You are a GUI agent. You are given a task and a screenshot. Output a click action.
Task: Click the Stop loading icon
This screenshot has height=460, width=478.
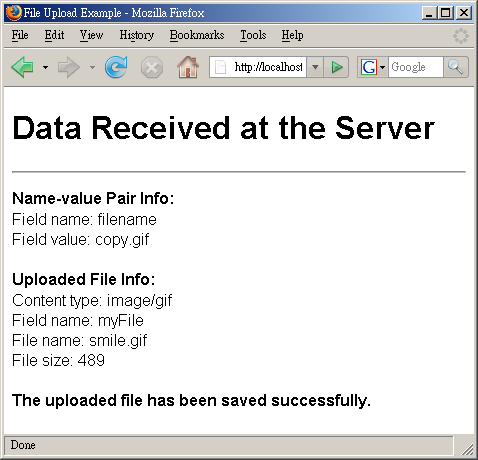152,68
